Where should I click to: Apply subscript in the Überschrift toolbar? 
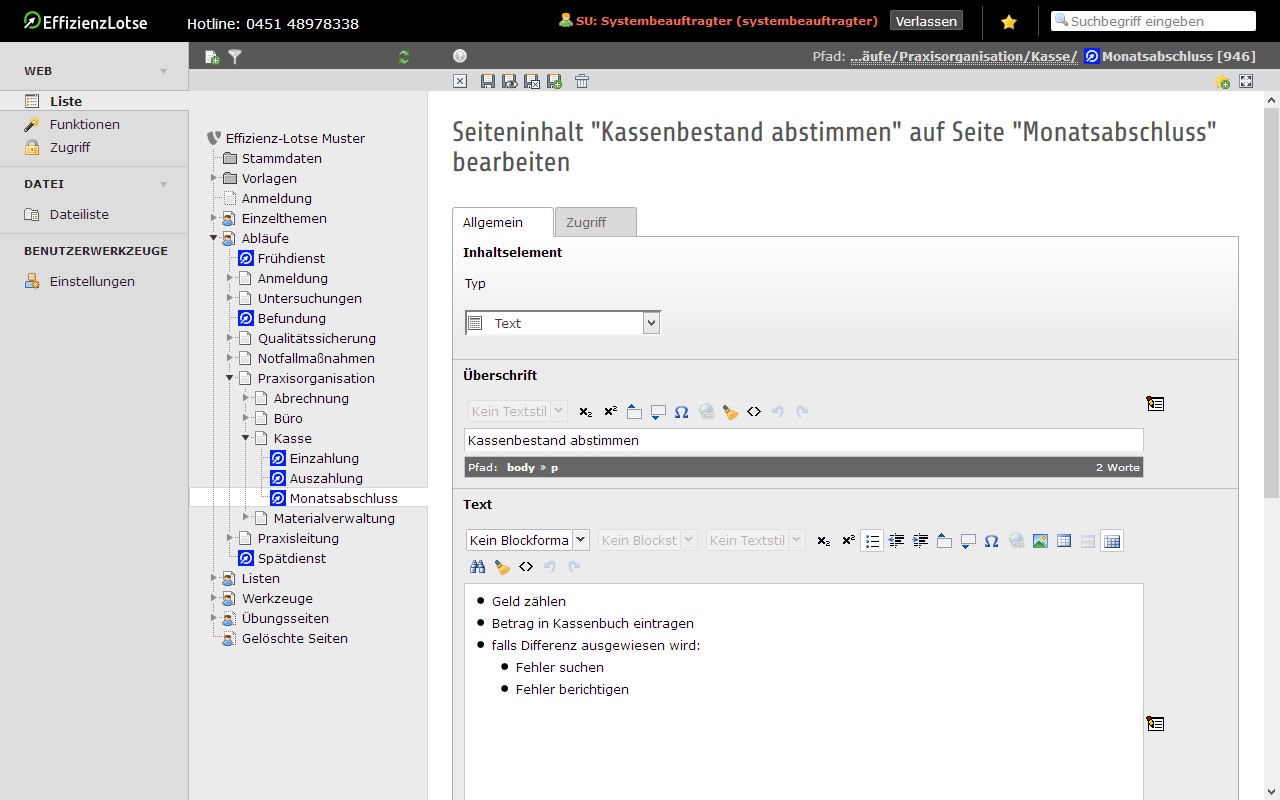[x=586, y=412]
